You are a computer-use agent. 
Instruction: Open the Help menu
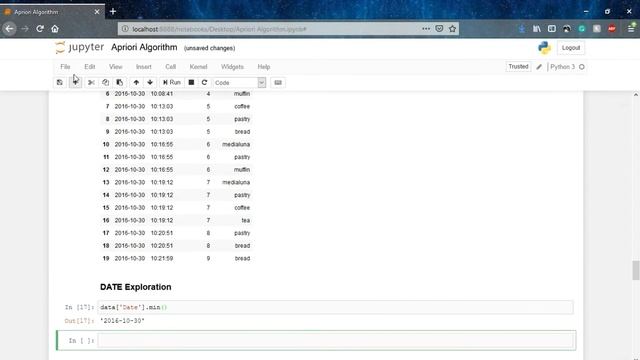pyautogui.click(x=264, y=67)
